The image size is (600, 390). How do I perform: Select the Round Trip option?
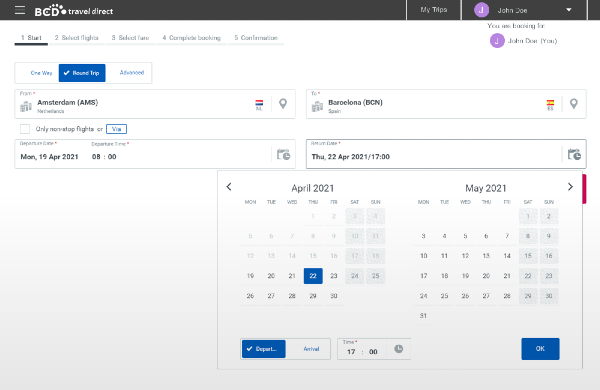82,73
